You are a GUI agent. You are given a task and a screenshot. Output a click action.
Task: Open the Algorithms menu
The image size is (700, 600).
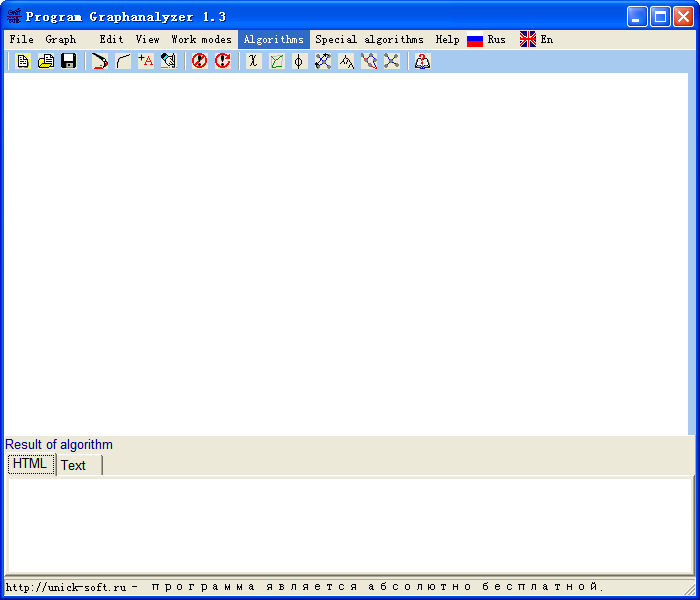point(274,39)
